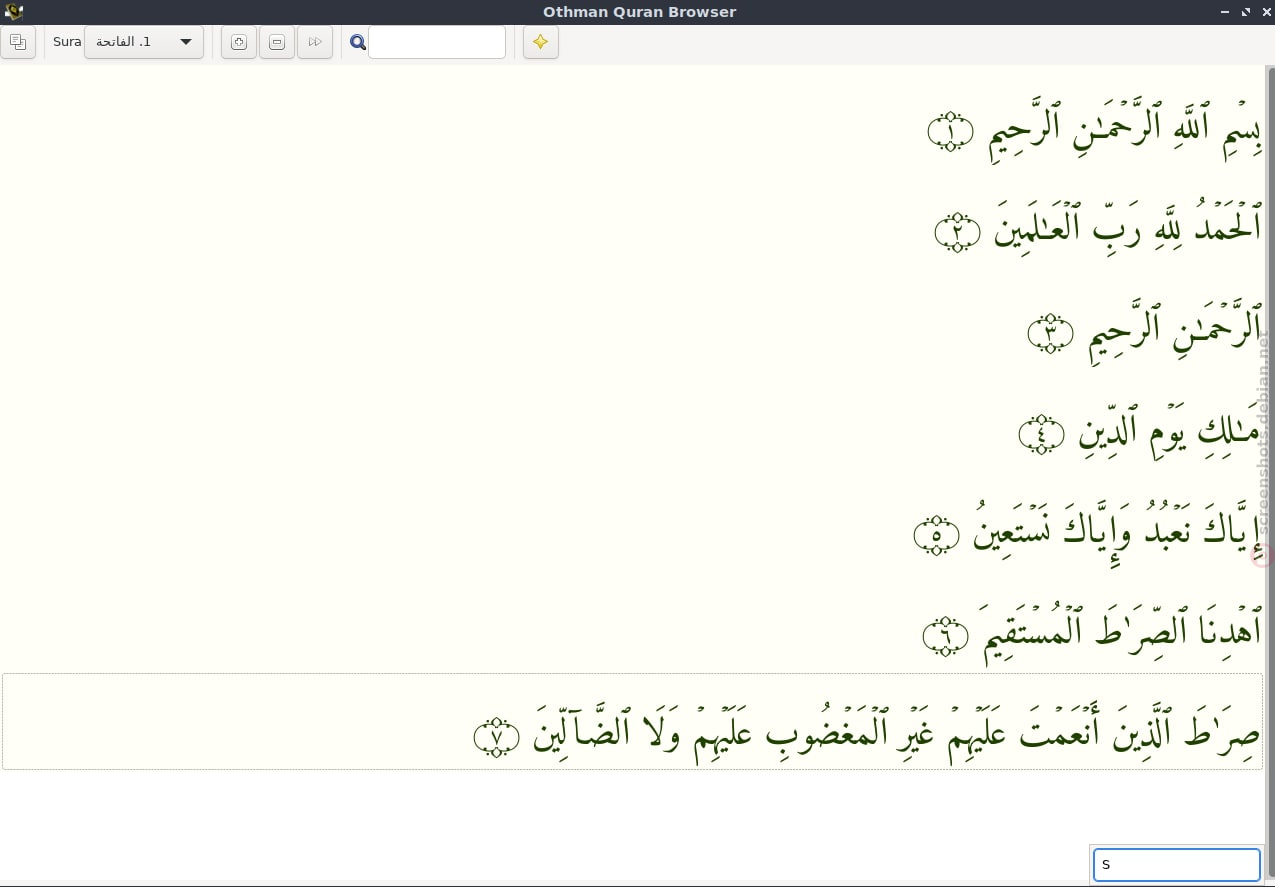Zoom out with the minus icon
The height and width of the screenshot is (887, 1275).
[277, 42]
